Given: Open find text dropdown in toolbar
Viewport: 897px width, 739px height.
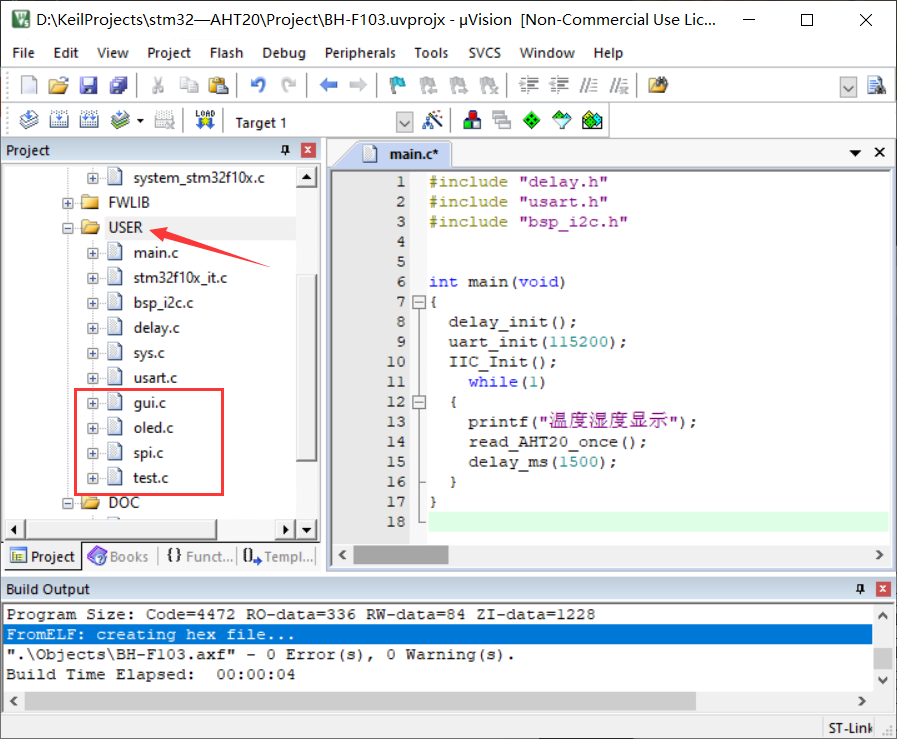Looking at the screenshot, I should (848, 88).
